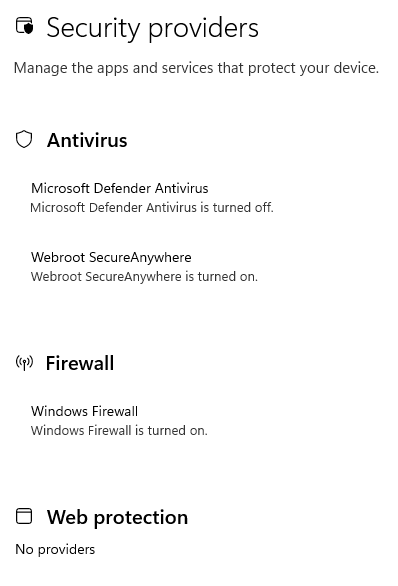Click the Firewall broadcast signal icon
The width and height of the screenshot is (398, 586).
[24, 363]
